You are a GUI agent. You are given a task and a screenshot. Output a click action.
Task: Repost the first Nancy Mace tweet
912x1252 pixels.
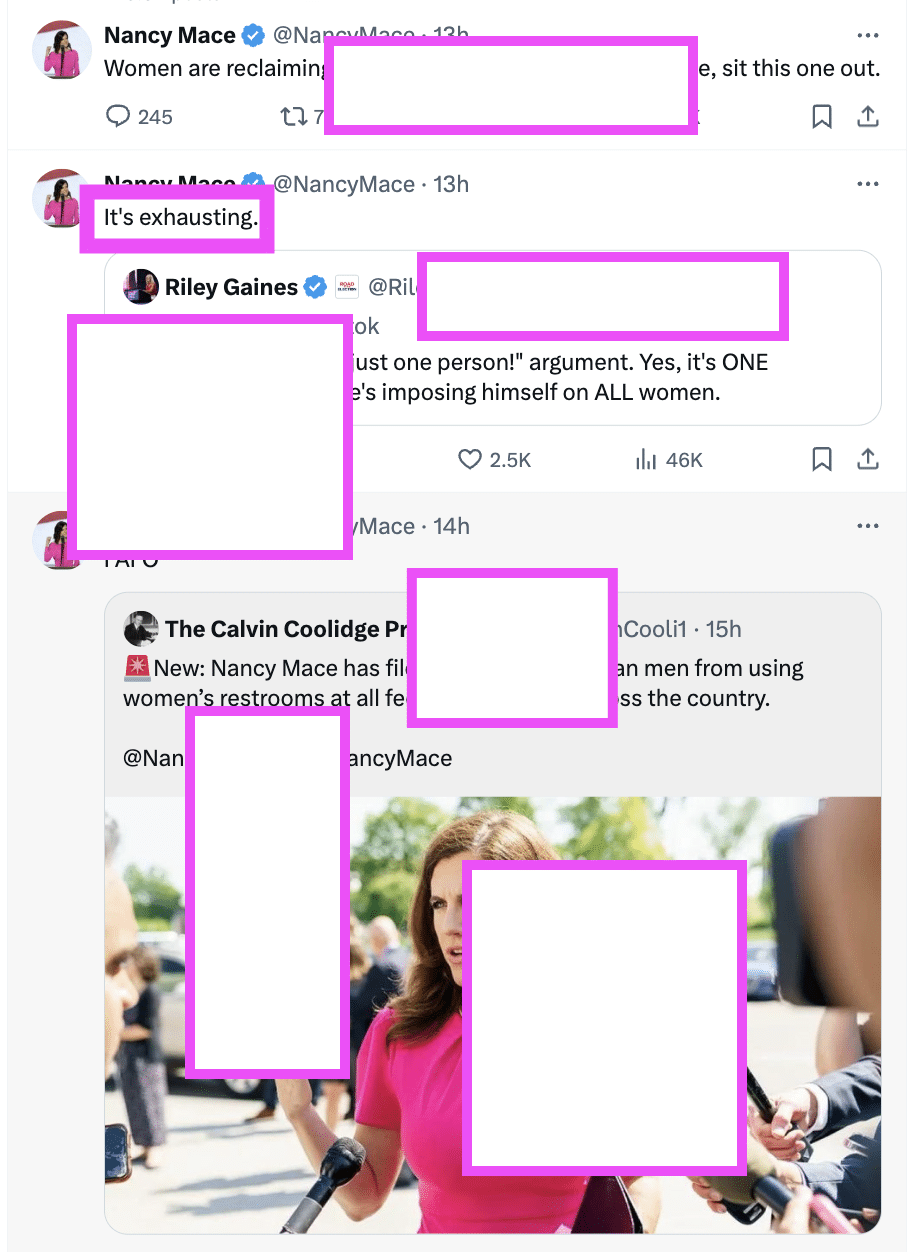(294, 117)
